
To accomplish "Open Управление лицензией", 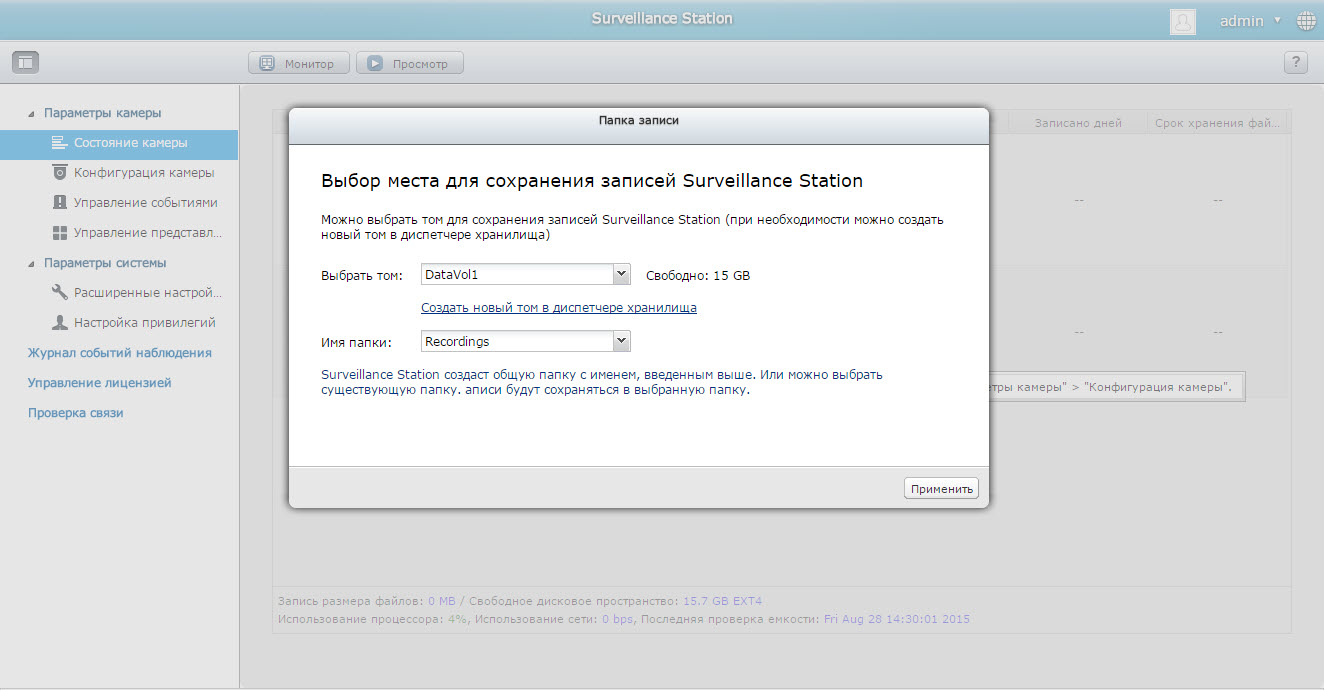I will click(100, 383).
